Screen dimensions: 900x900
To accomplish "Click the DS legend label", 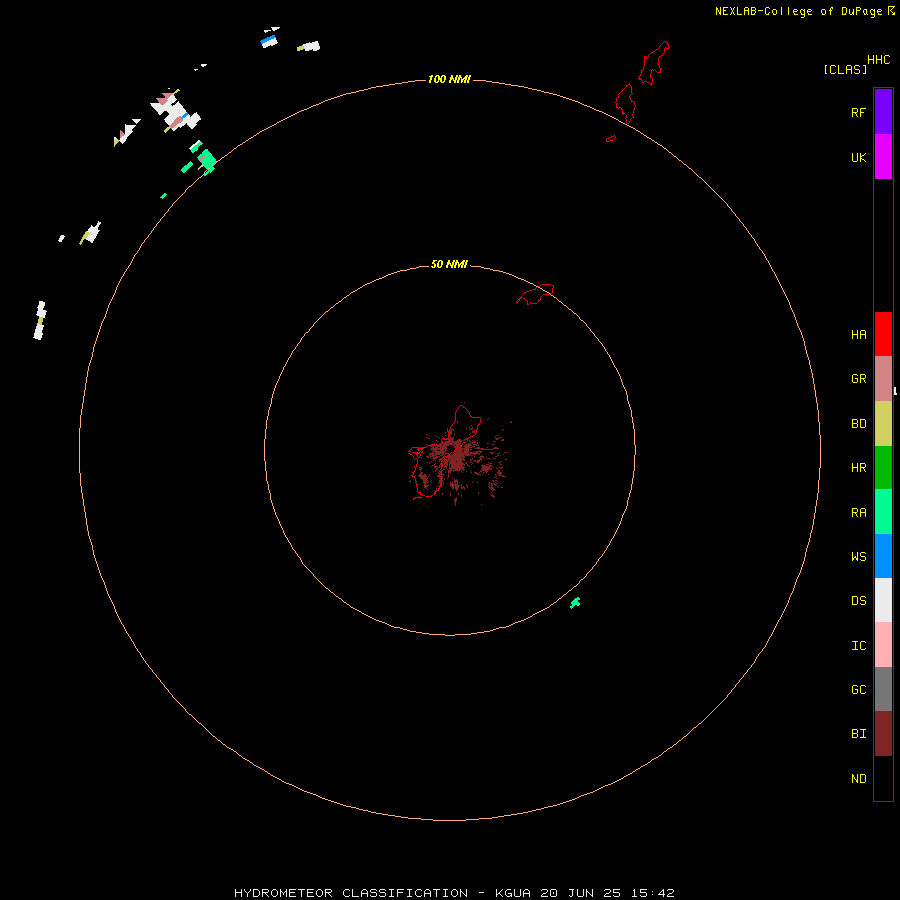I will point(859,601).
